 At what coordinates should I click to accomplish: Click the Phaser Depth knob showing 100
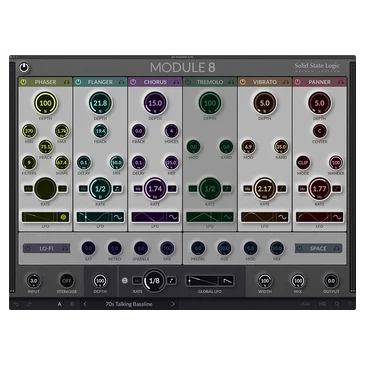(45, 103)
